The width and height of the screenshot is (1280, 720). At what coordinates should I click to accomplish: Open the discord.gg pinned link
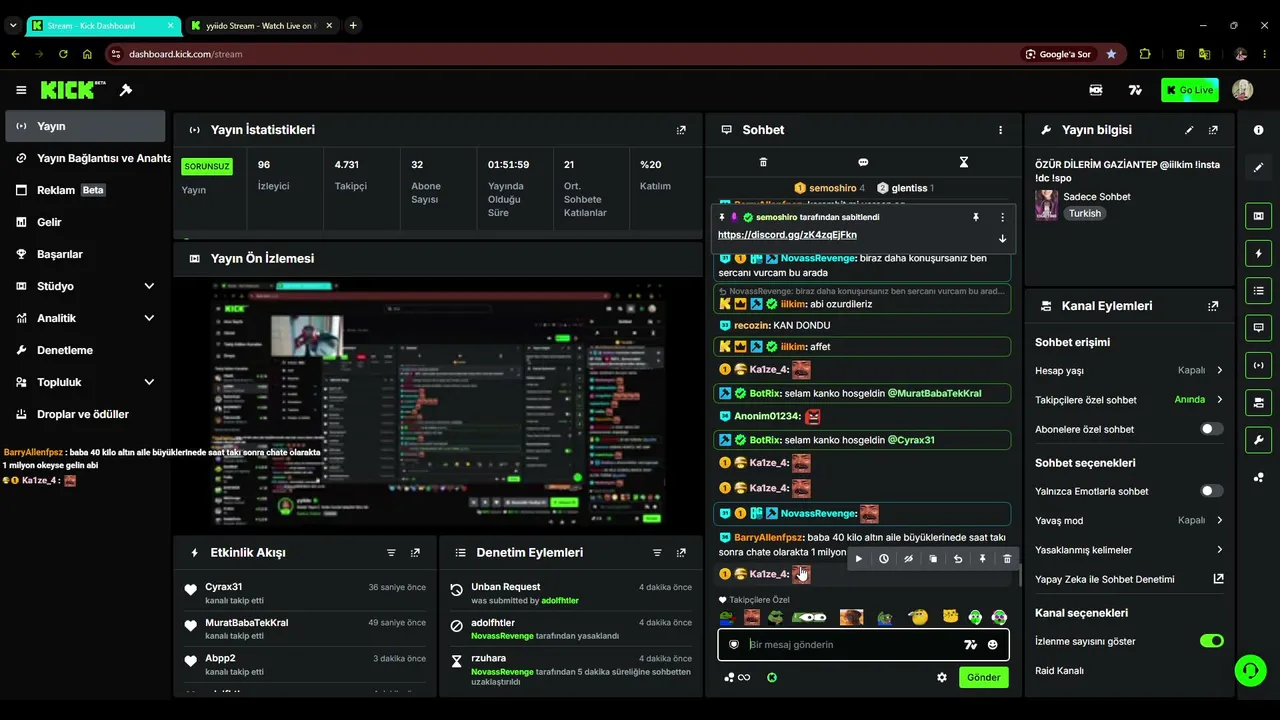[x=787, y=235]
